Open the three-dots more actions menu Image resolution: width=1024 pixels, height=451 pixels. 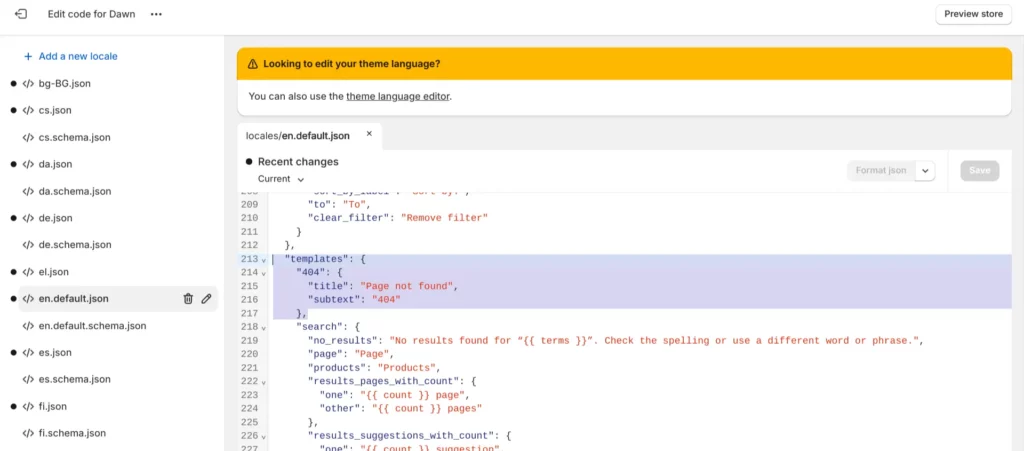tap(156, 14)
